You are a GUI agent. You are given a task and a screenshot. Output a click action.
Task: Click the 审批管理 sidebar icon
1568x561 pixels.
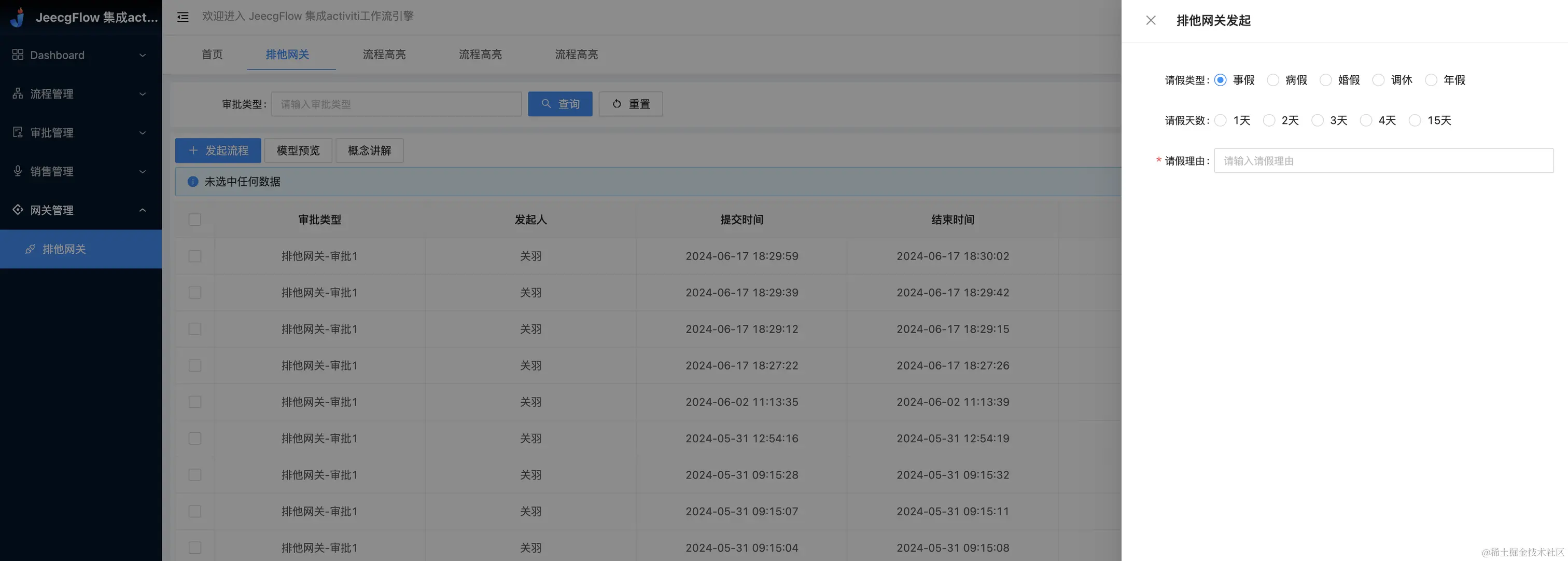18,132
